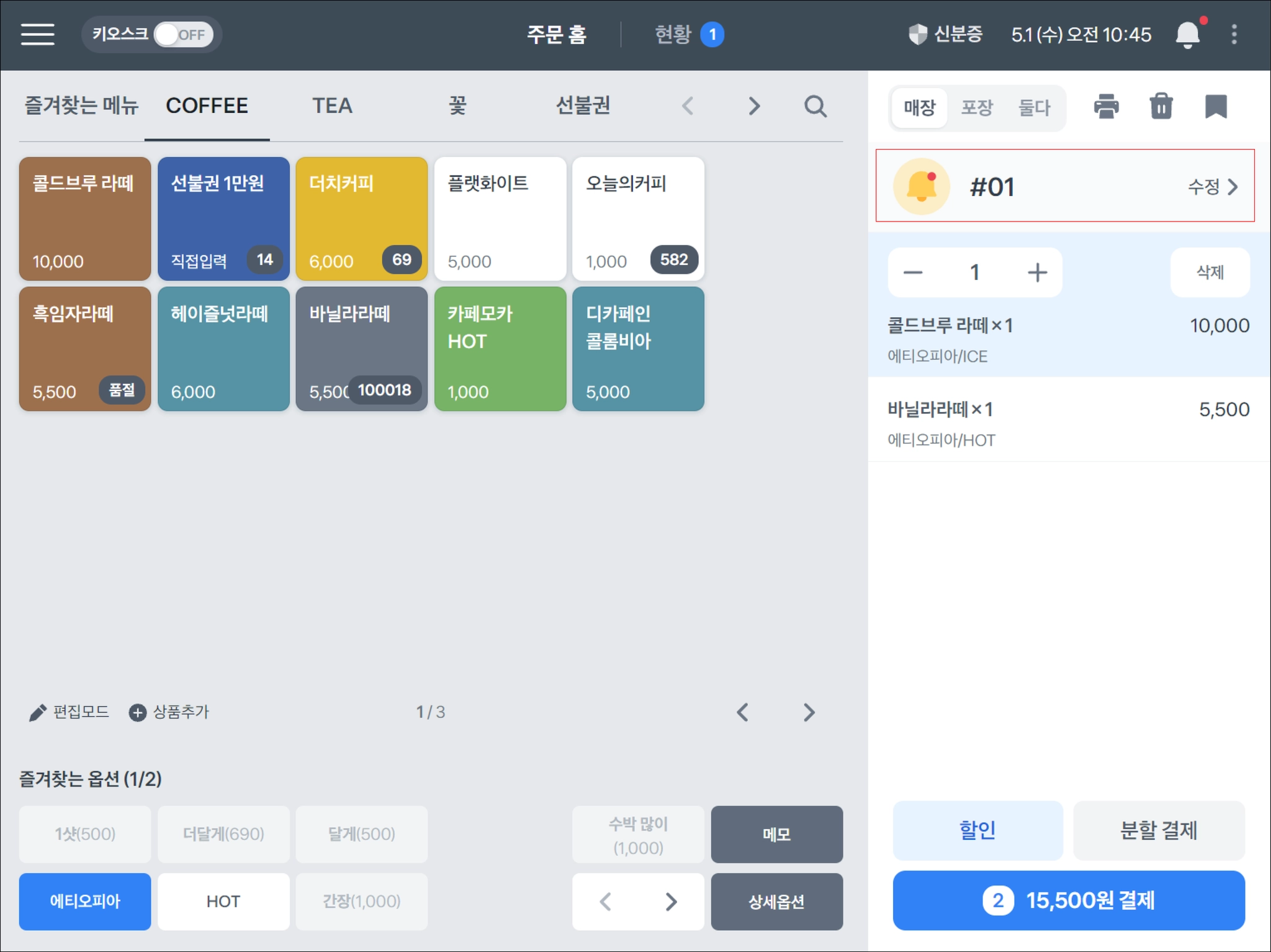
Task: Go to next menu page arrow
Action: [809, 712]
